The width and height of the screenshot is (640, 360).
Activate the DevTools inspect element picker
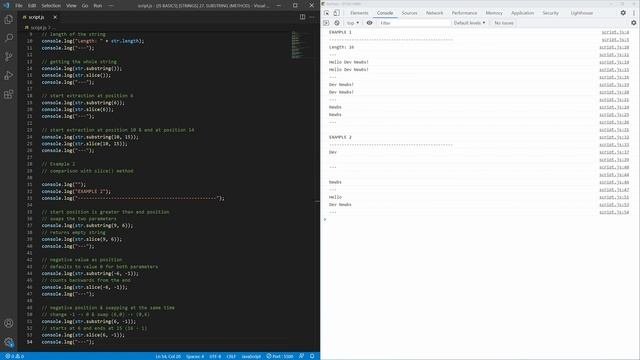click(327, 13)
